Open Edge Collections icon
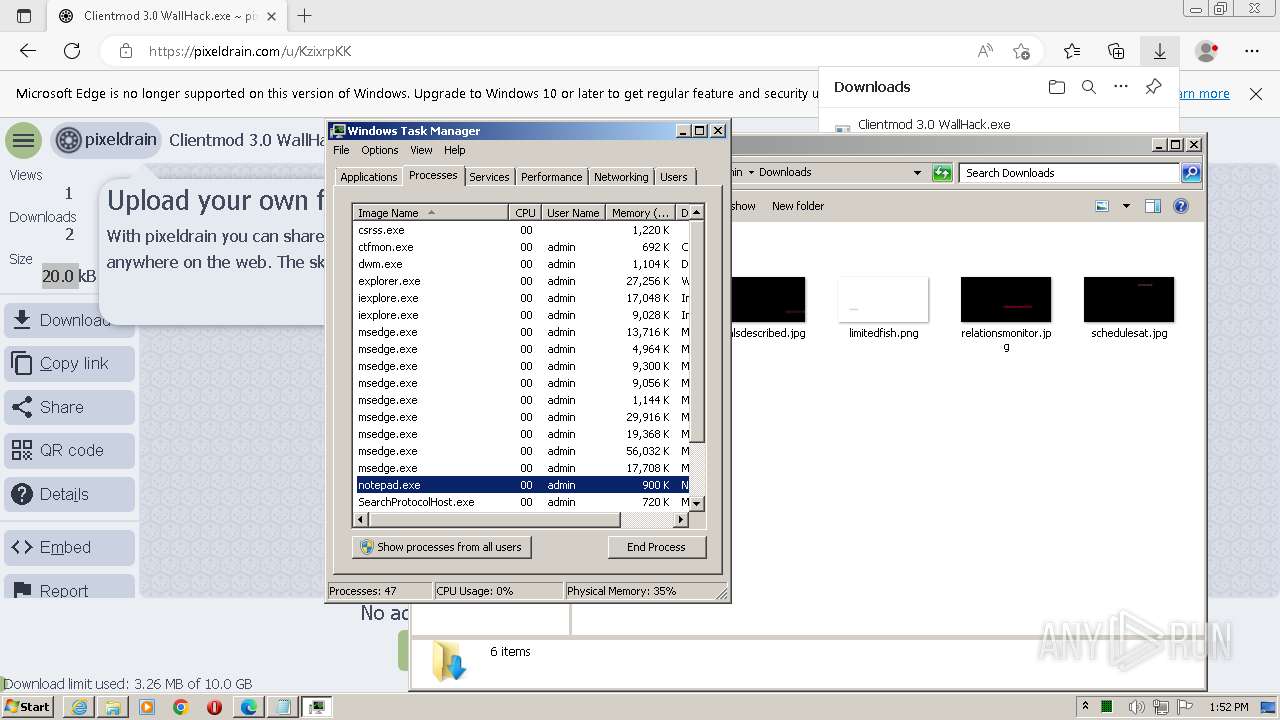This screenshot has height=720, width=1280. (1116, 51)
